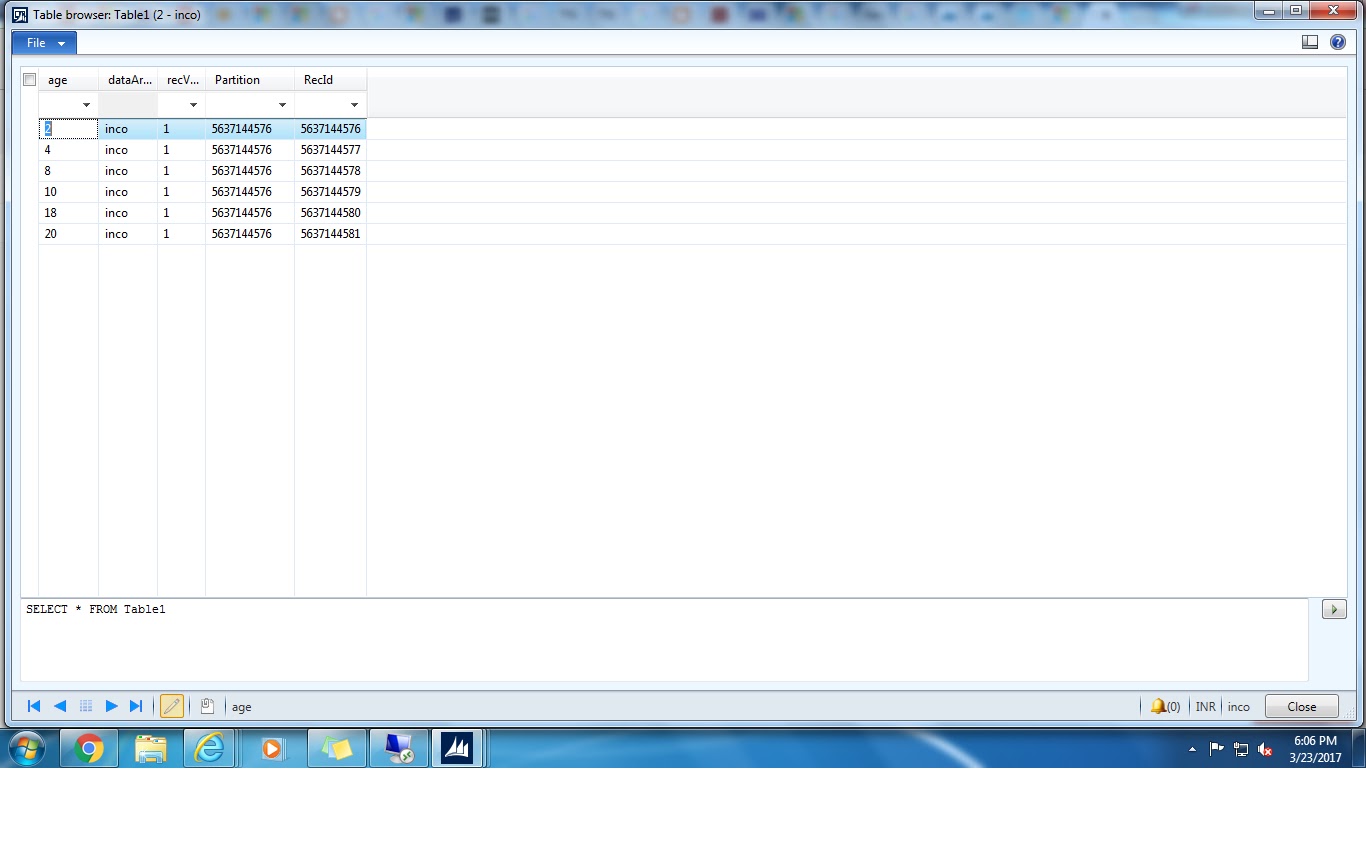
Task: Click the window layout icon near Help
Action: (1310, 42)
